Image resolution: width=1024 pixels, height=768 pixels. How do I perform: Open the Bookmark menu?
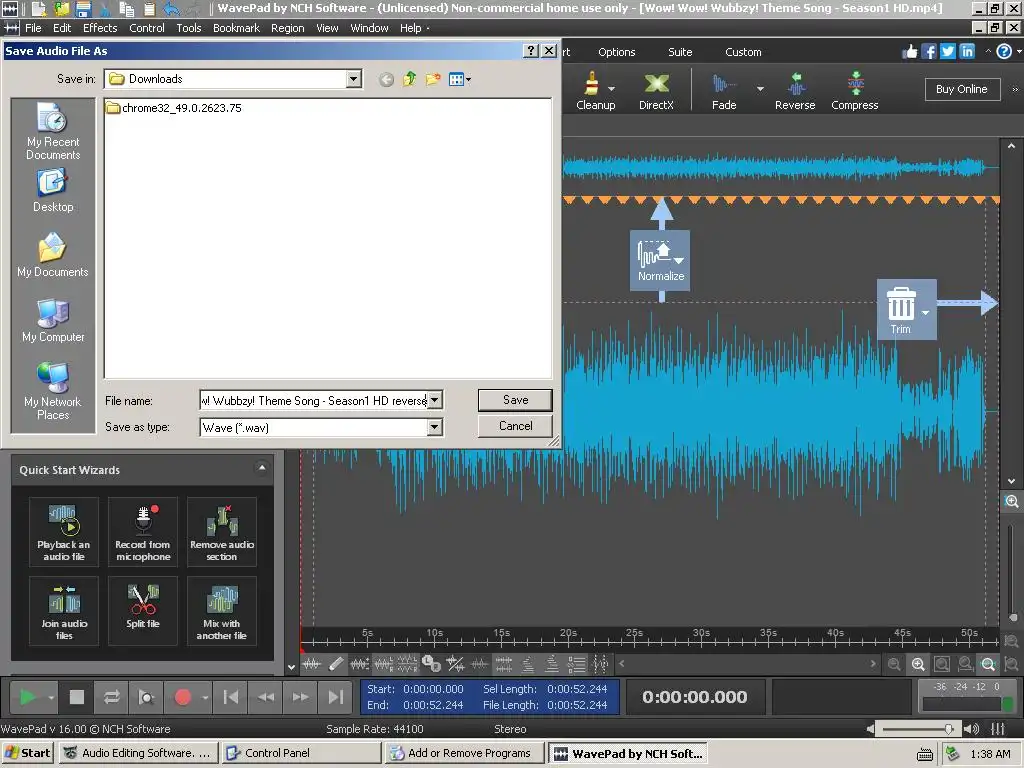point(236,28)
